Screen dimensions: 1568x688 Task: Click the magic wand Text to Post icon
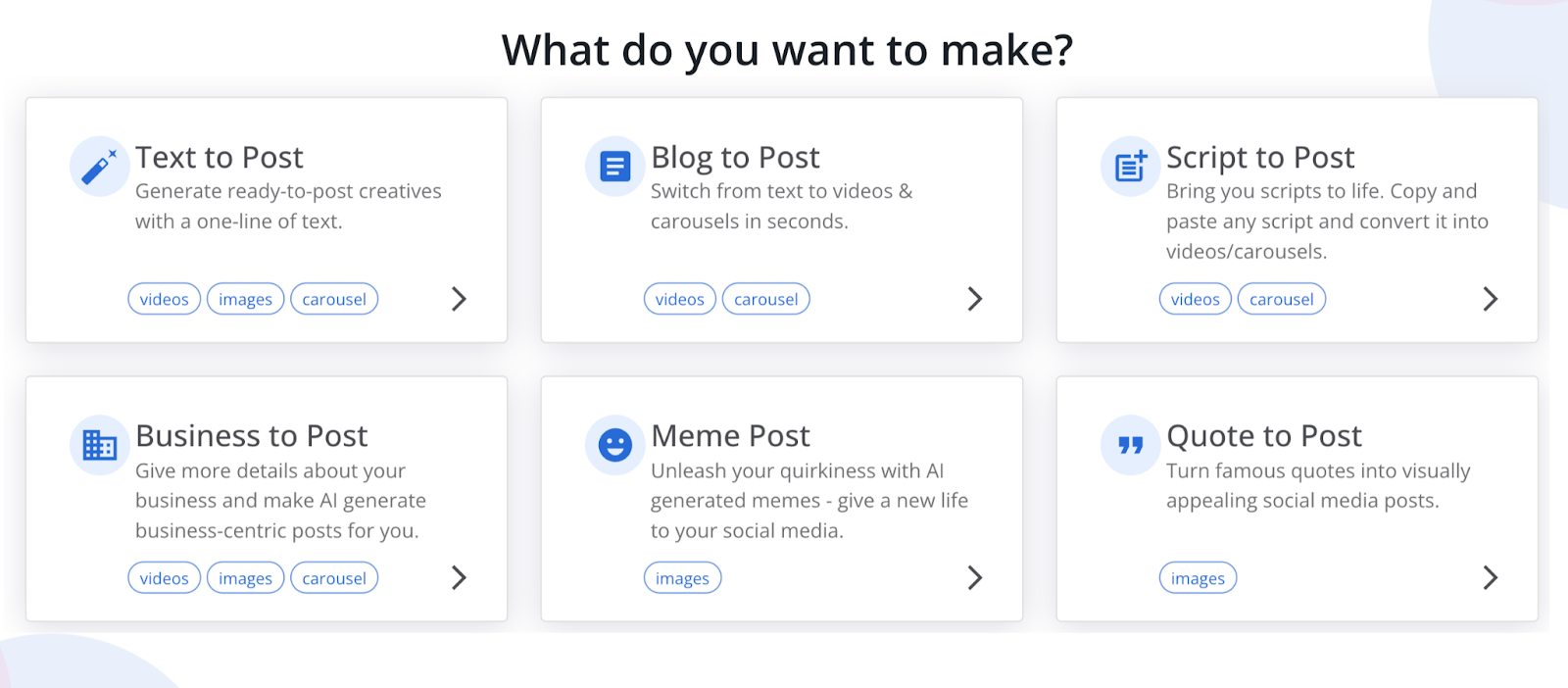point(100,167)
